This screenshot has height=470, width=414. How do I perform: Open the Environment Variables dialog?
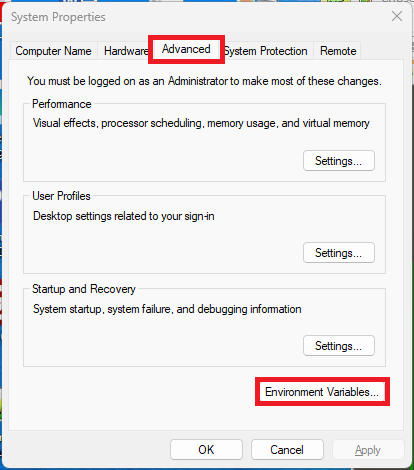click(322, 392)
